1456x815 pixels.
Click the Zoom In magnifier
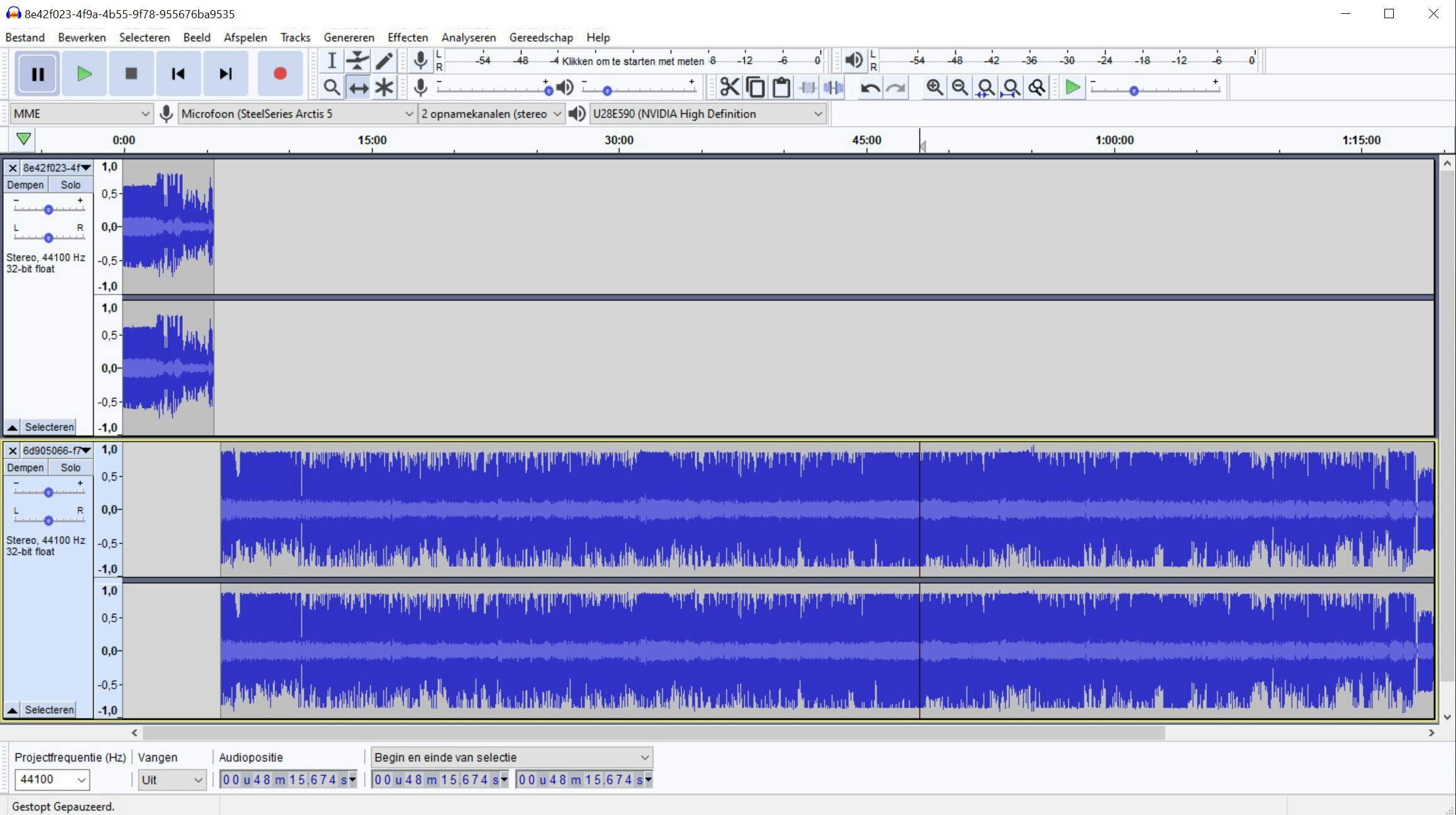click(934, 87)
